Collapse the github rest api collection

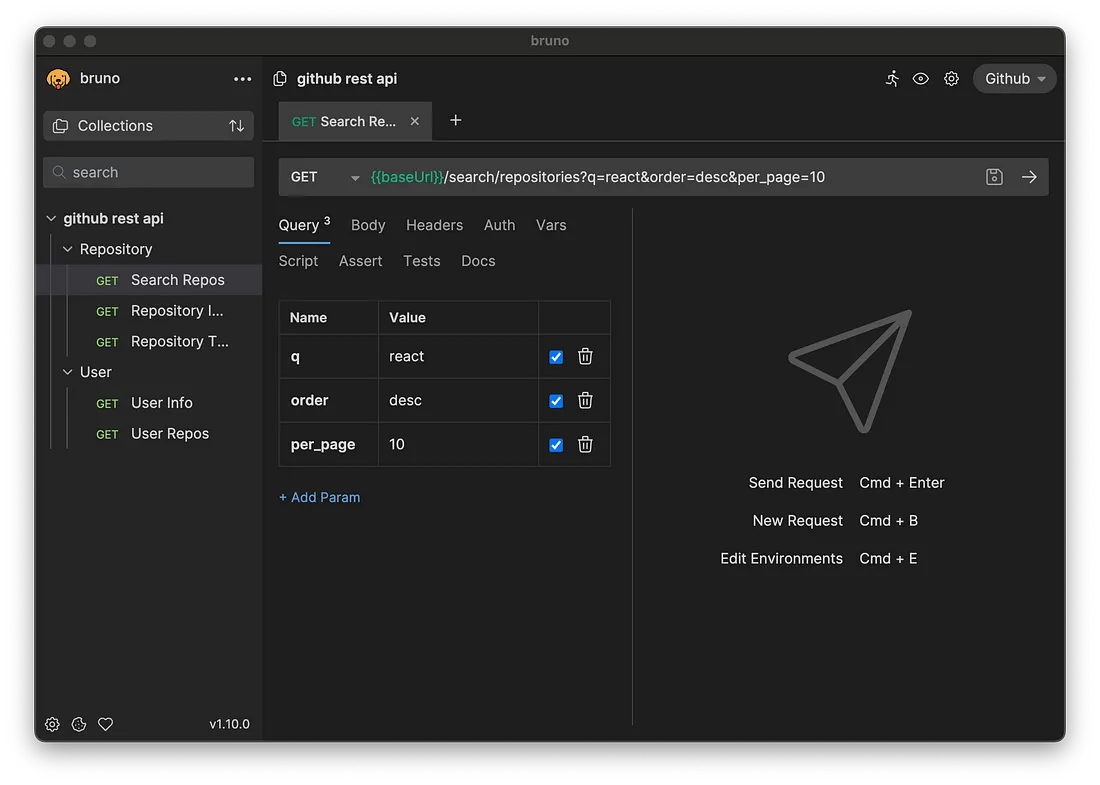(x=51, y=219)
